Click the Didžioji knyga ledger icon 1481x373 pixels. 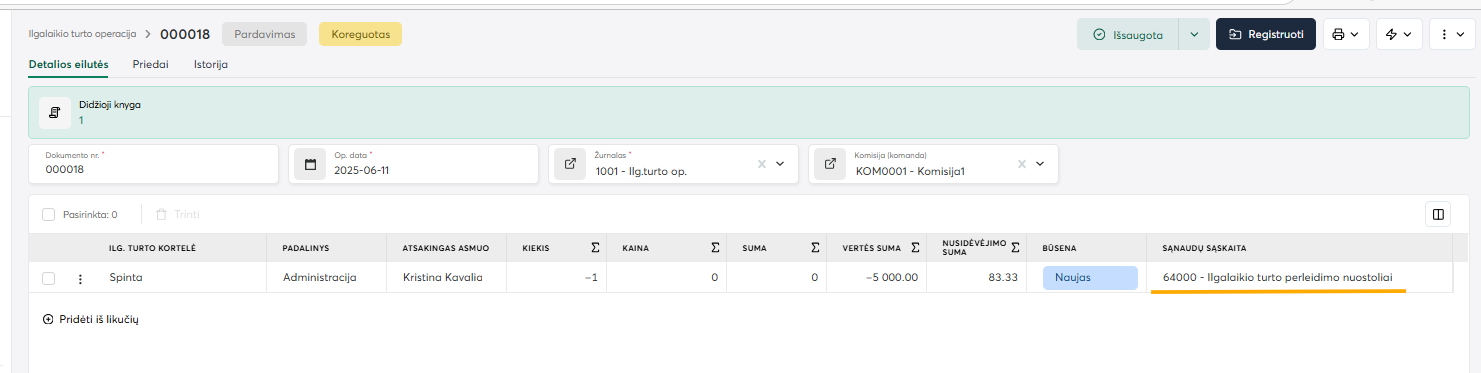pyautogui.click(x=55, y=112)
